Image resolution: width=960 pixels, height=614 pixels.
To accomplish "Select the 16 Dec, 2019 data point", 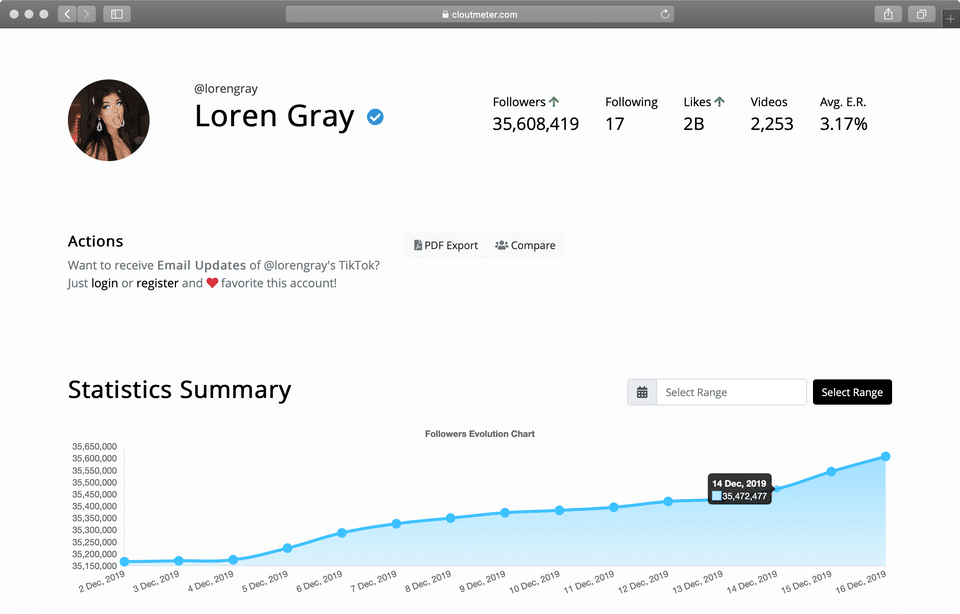I will pyautogui.click(x=885, y=456).
